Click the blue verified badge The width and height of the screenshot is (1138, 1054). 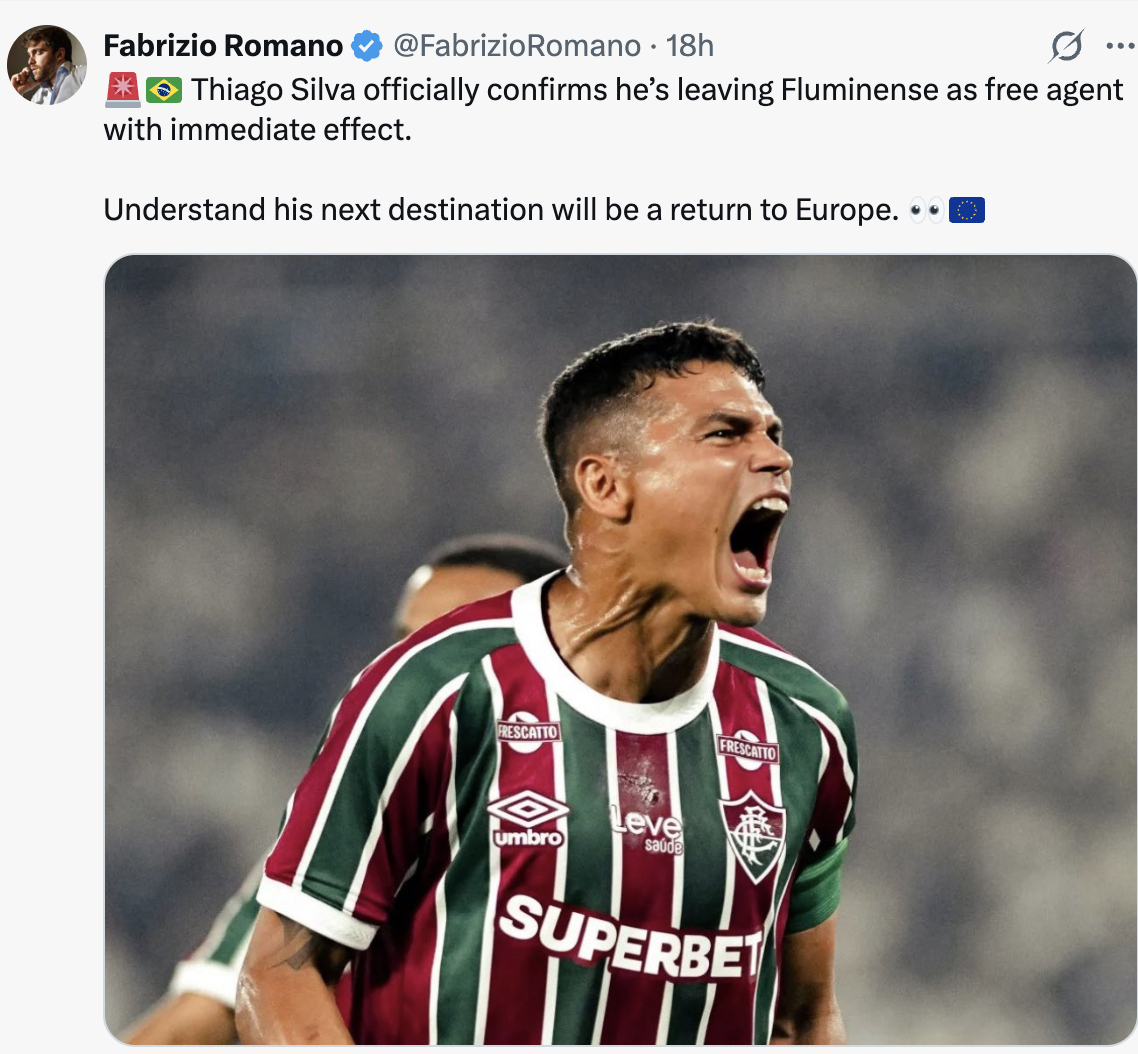(367, 46)
